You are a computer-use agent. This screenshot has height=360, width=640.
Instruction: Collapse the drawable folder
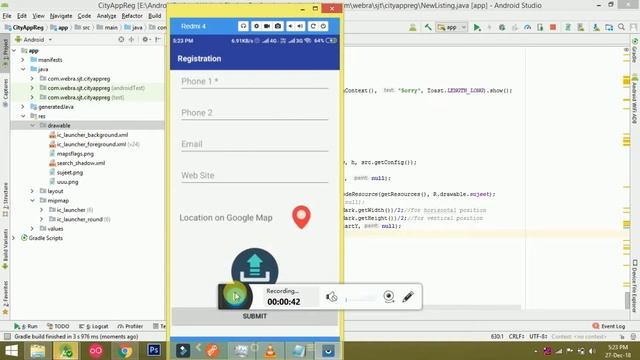tap(33, 126)
